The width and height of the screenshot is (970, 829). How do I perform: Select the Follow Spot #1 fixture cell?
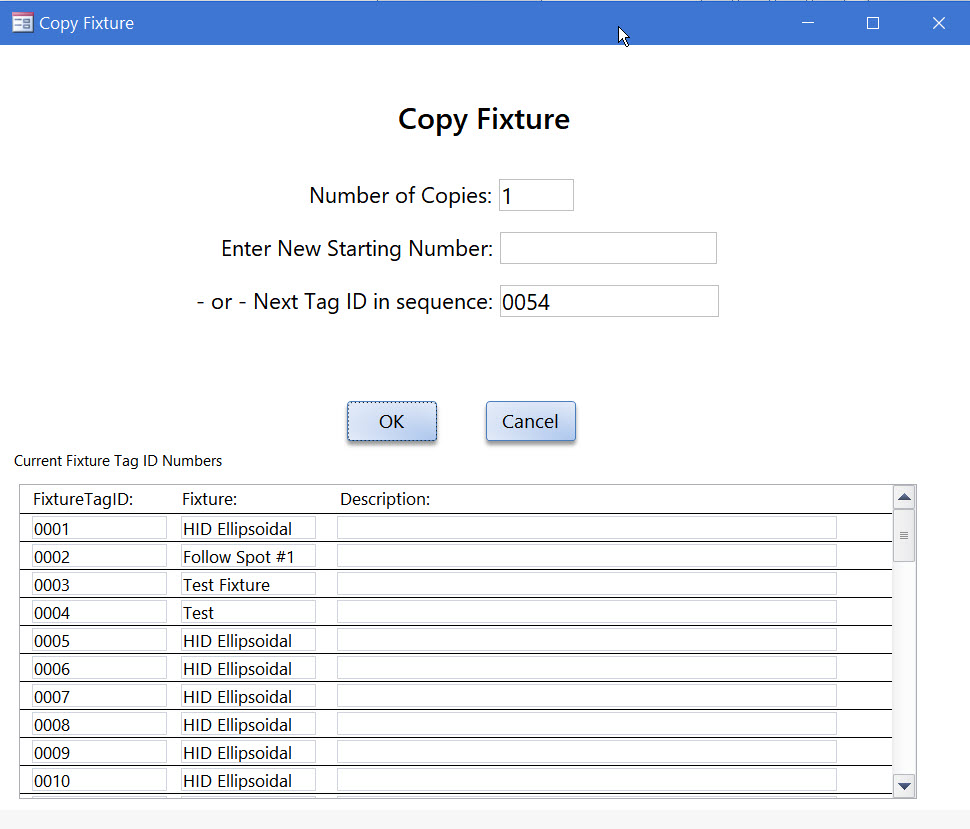pyautogui.click(x=248, y=556)
